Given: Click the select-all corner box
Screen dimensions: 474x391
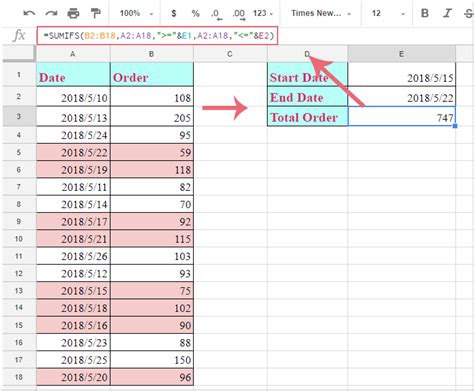Looking at the screenshot, I should [19, 54].
